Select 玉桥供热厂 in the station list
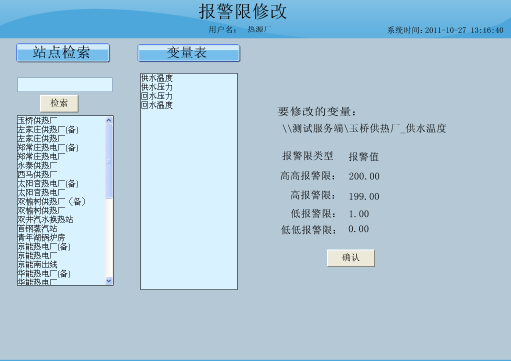Viewport: 511px width, 361px height. pos(37,120)
